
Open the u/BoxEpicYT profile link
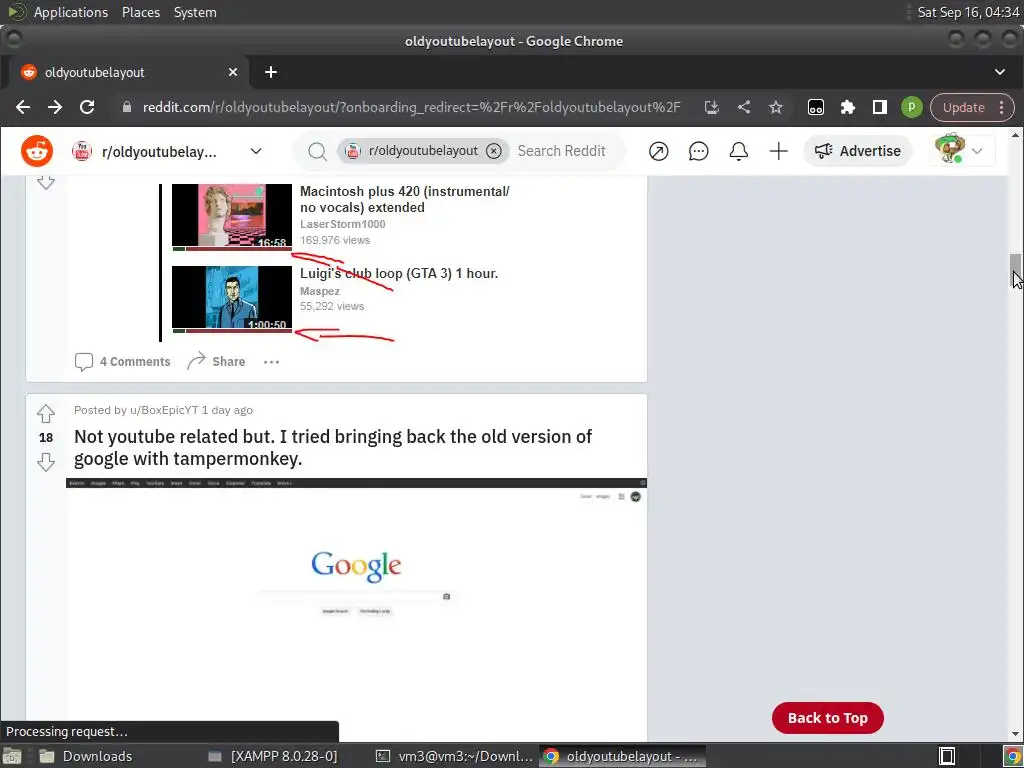pyautogui.click(x=164, y=410)
